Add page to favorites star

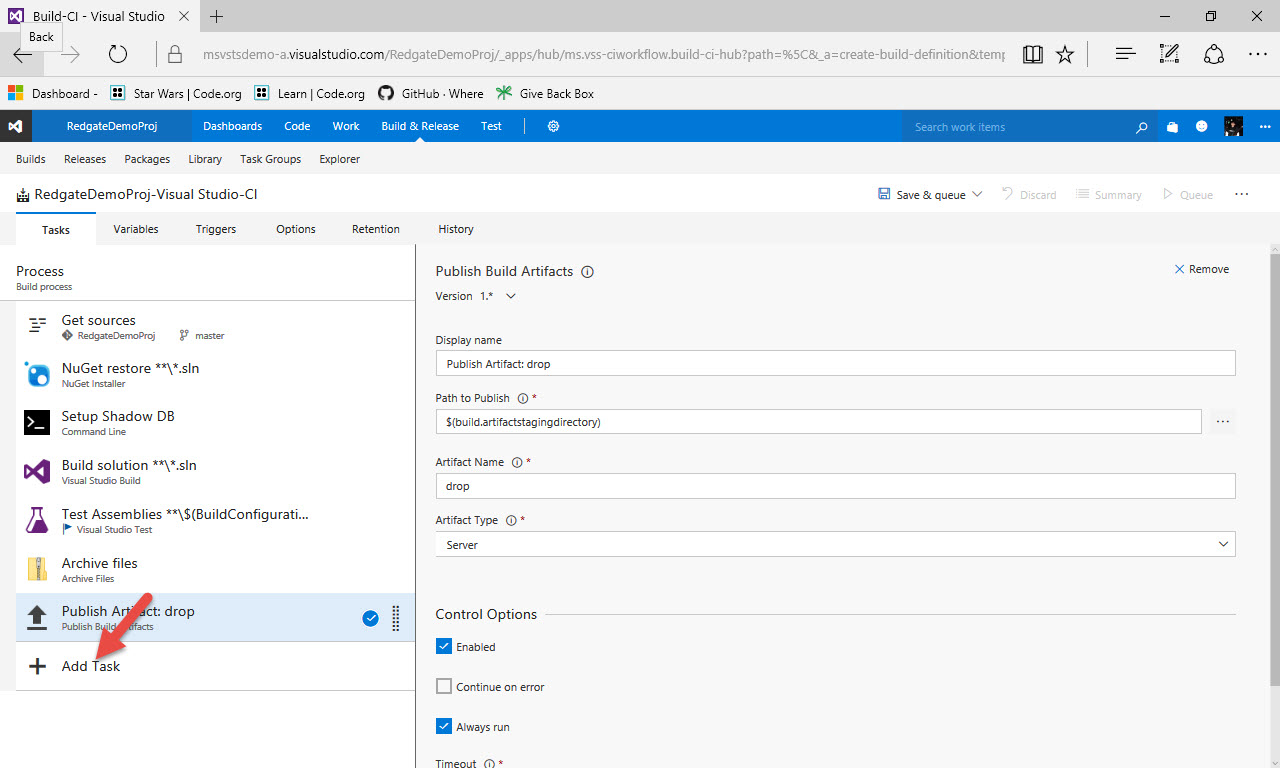coord(1065,55)
